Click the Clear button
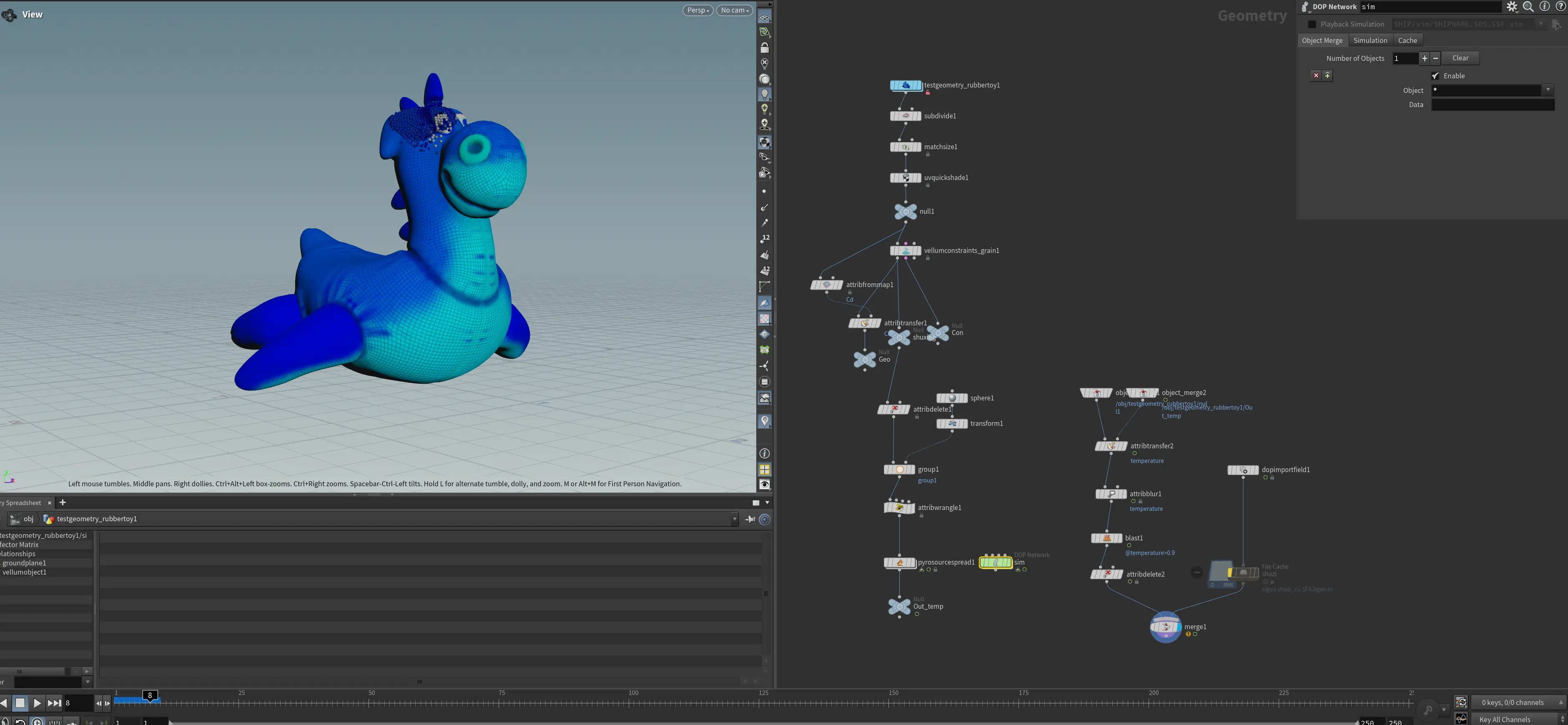Image resolution: width=1568 pixels, height=725 pixels. pyautogui.click(x=1460, y=58)
